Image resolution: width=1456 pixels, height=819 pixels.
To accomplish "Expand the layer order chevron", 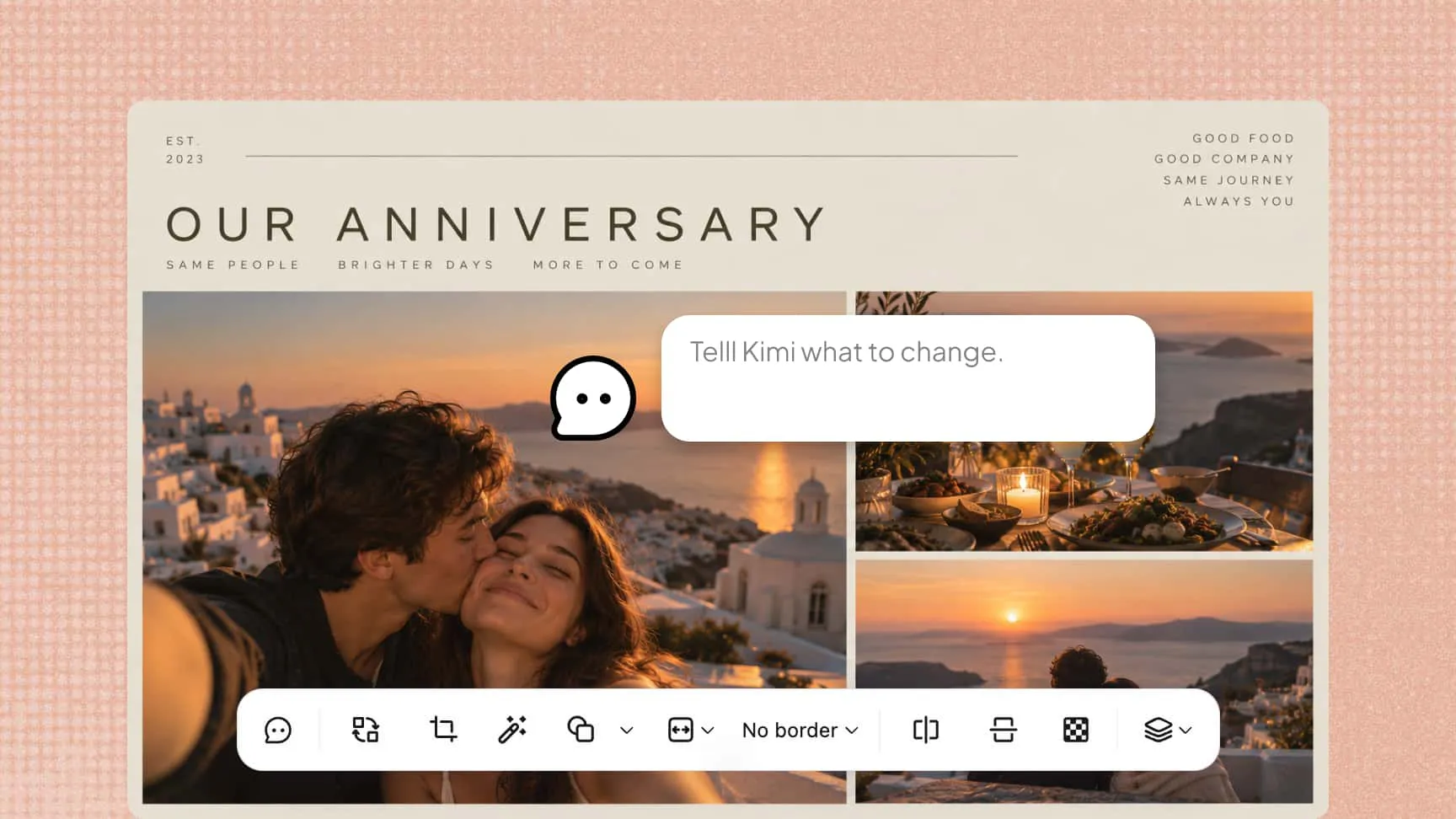I will (x=1186, y=731).
